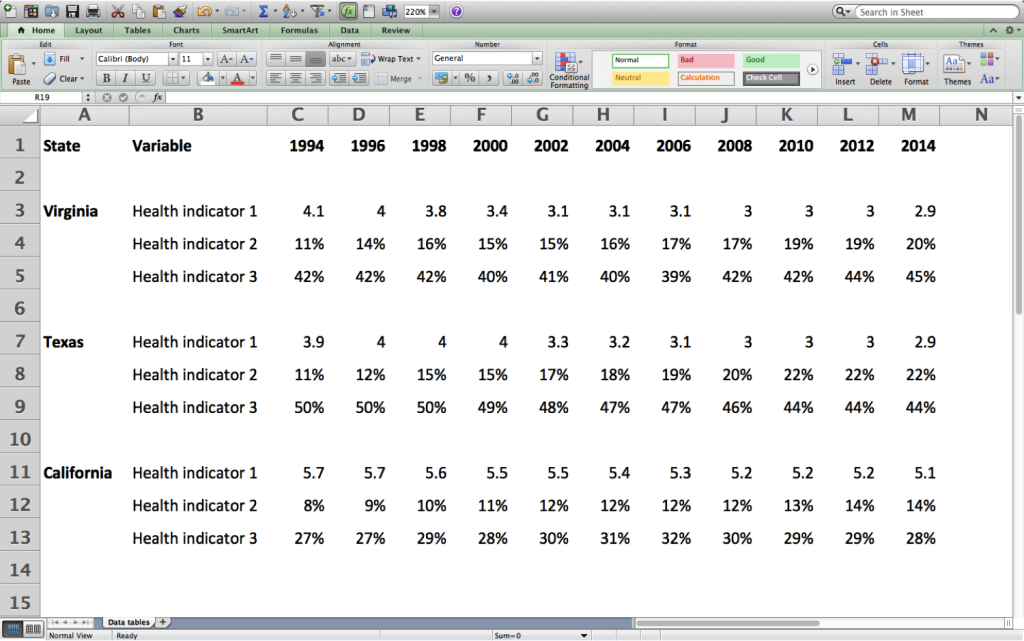Screen dimensions: 1024x641
Task: Go to the Formulas ribbon tab
Action: pyautogui.click(x=299, y=30)
